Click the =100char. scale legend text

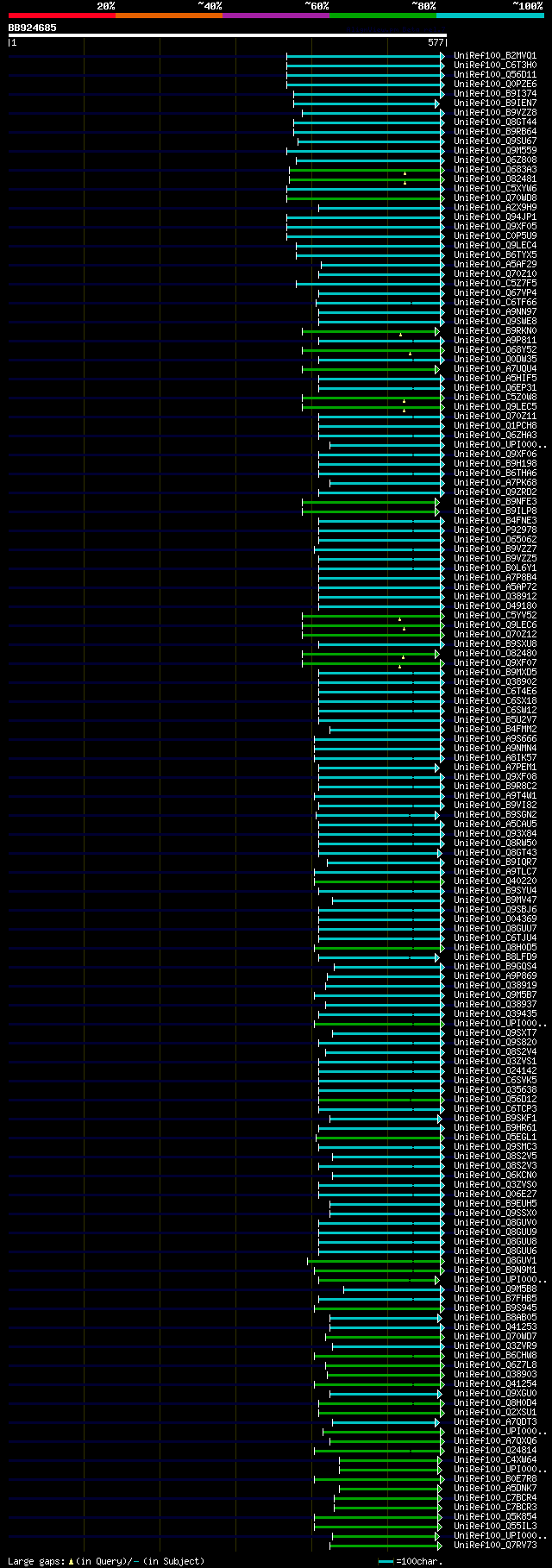pyautogui.click(x=420, y=1561)
